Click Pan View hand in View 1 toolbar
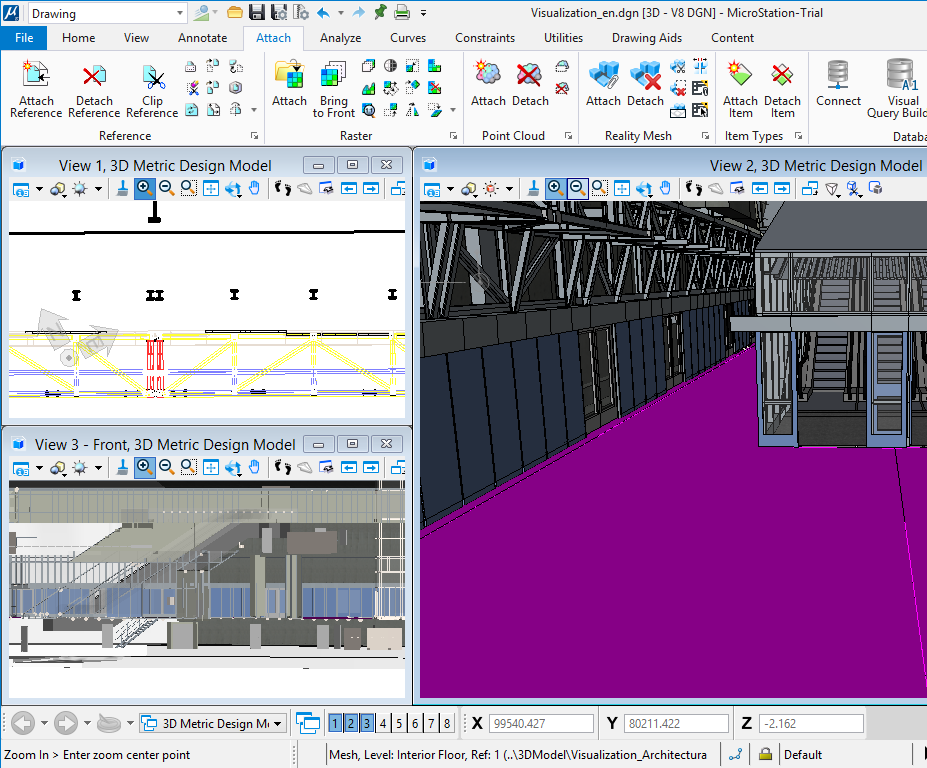 [254, 189]
